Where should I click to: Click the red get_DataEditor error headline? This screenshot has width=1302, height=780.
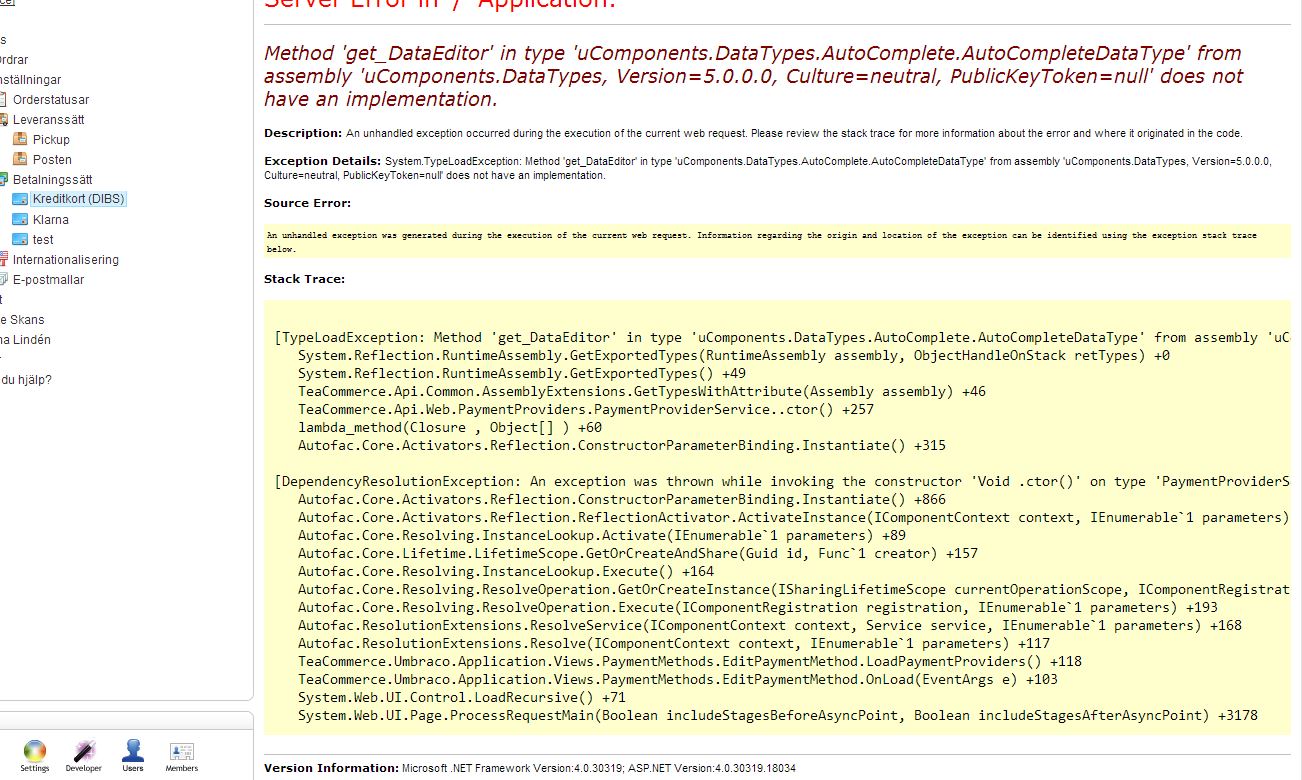click(x=753, y=76)
